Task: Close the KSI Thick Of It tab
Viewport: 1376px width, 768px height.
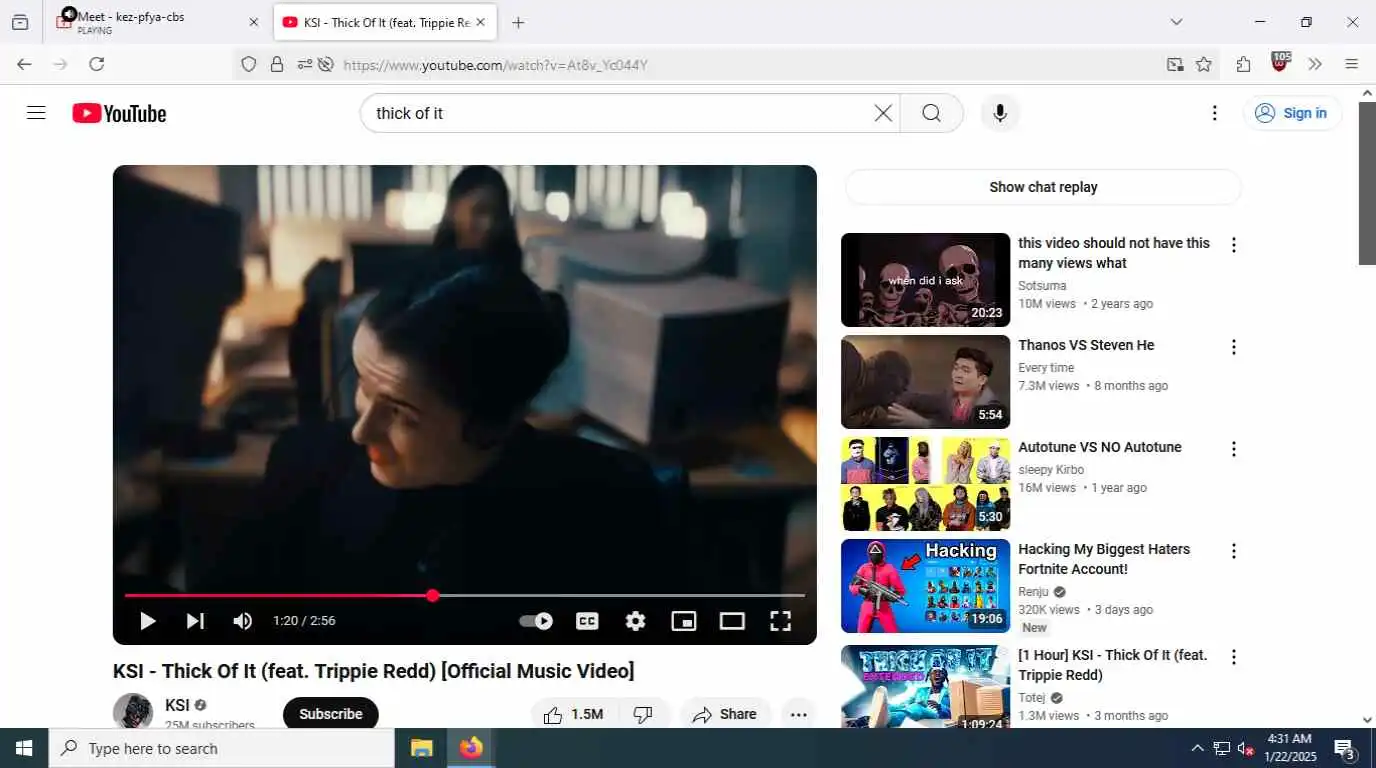Action: [481, 22]
